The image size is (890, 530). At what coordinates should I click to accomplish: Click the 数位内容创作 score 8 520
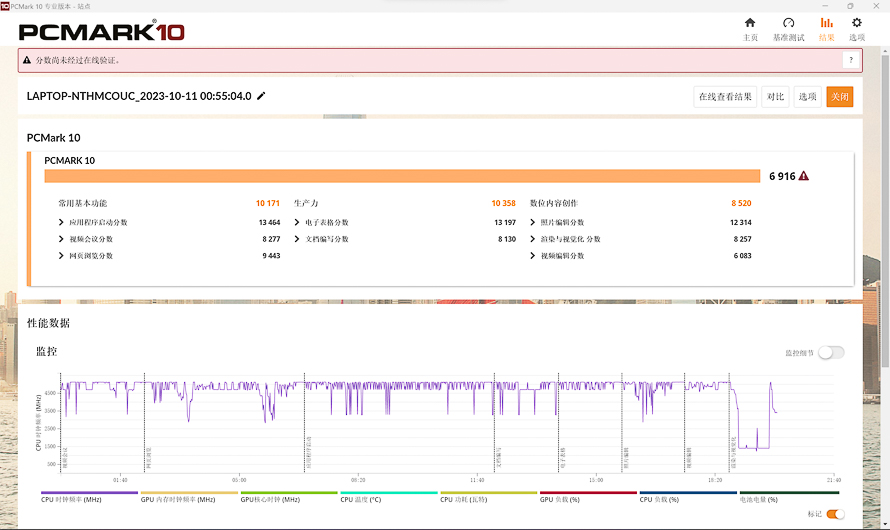pyautogui.click(x=741, y=203)
